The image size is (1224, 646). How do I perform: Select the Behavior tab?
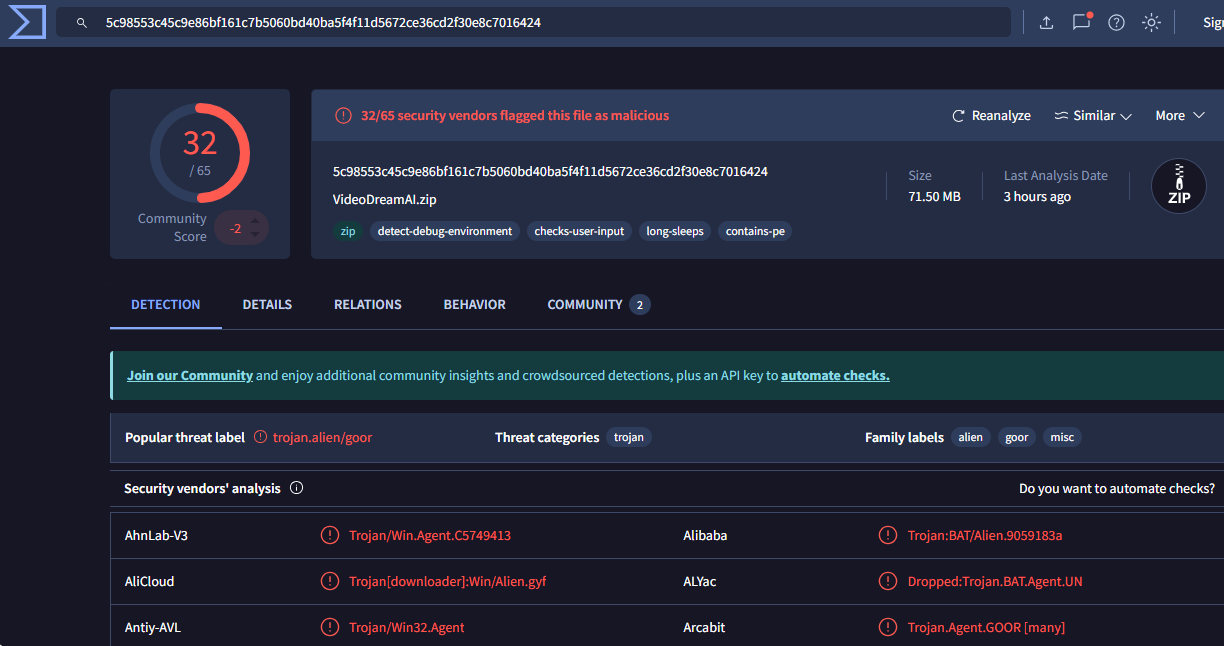point(475,305)
